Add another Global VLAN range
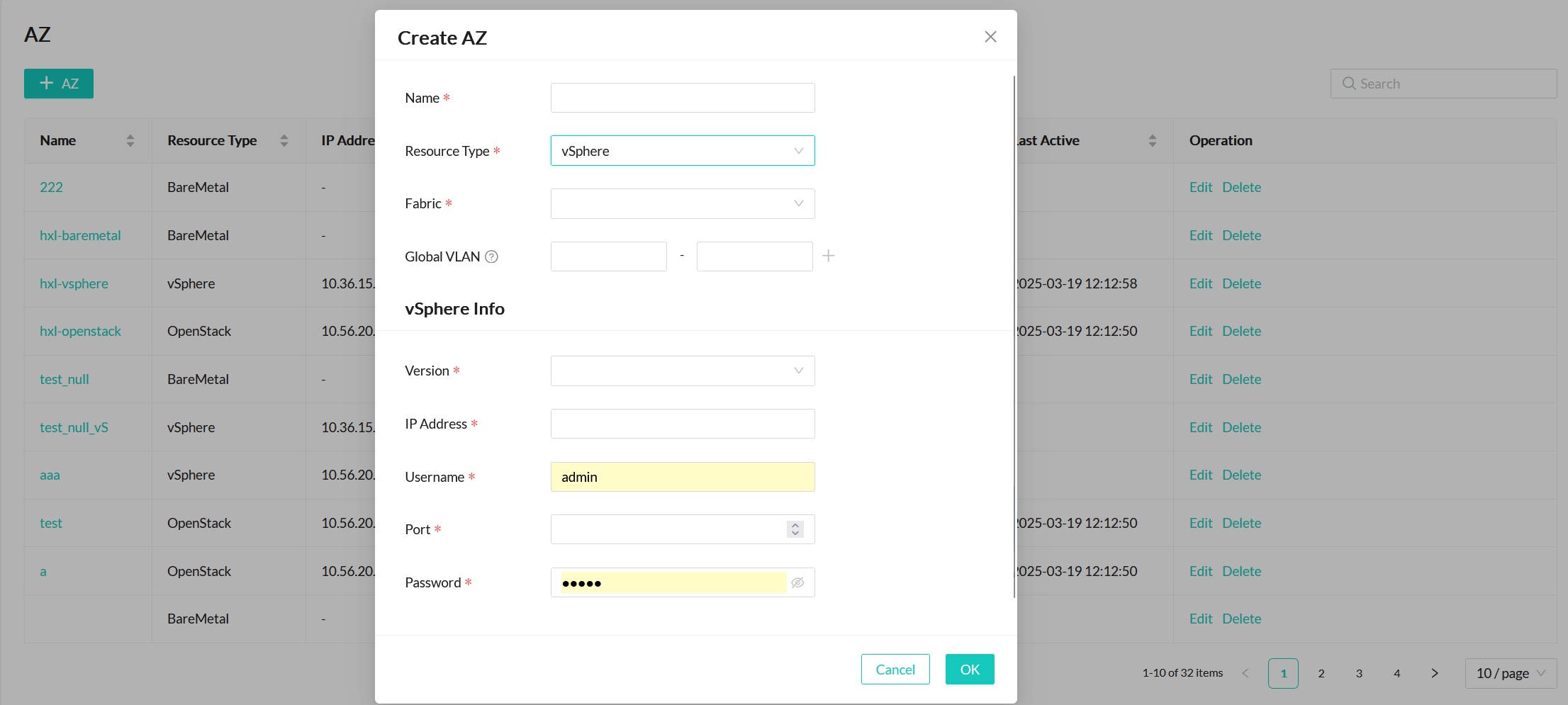 (828, 256)
